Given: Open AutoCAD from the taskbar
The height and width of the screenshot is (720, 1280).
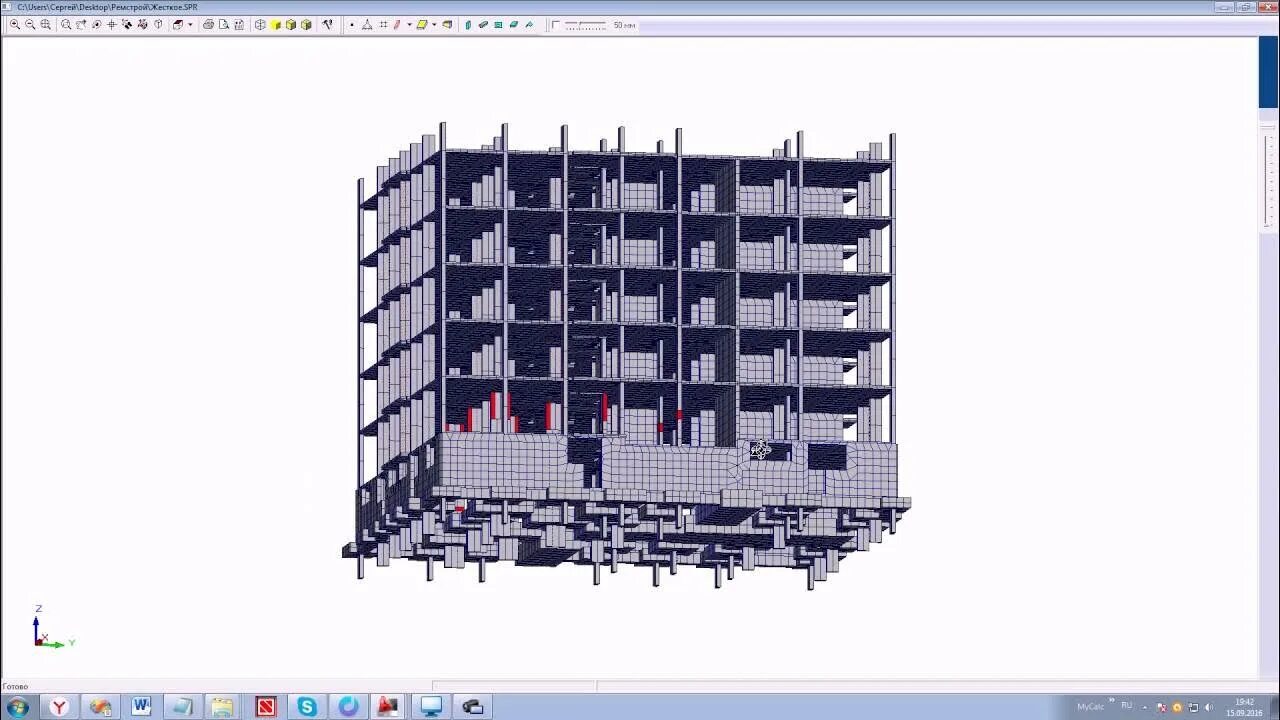Looking at the screenshot, I should (388, 707).
